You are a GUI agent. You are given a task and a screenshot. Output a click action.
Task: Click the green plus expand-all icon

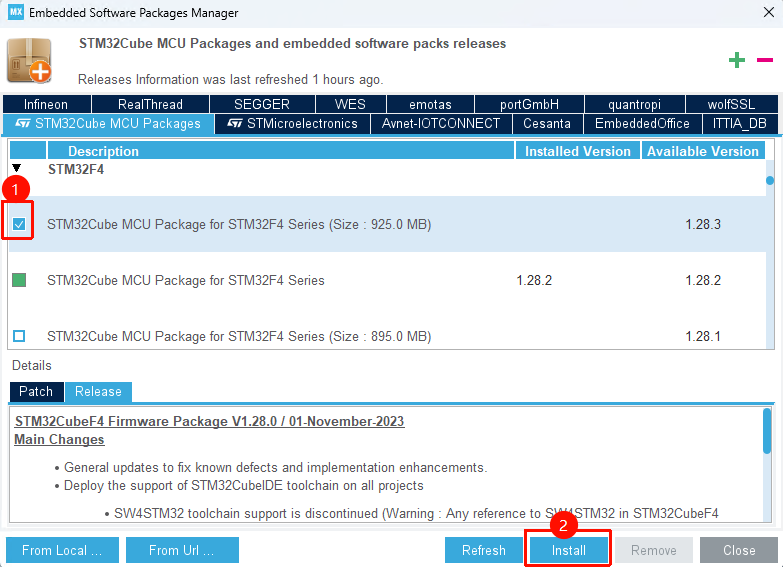737,60
